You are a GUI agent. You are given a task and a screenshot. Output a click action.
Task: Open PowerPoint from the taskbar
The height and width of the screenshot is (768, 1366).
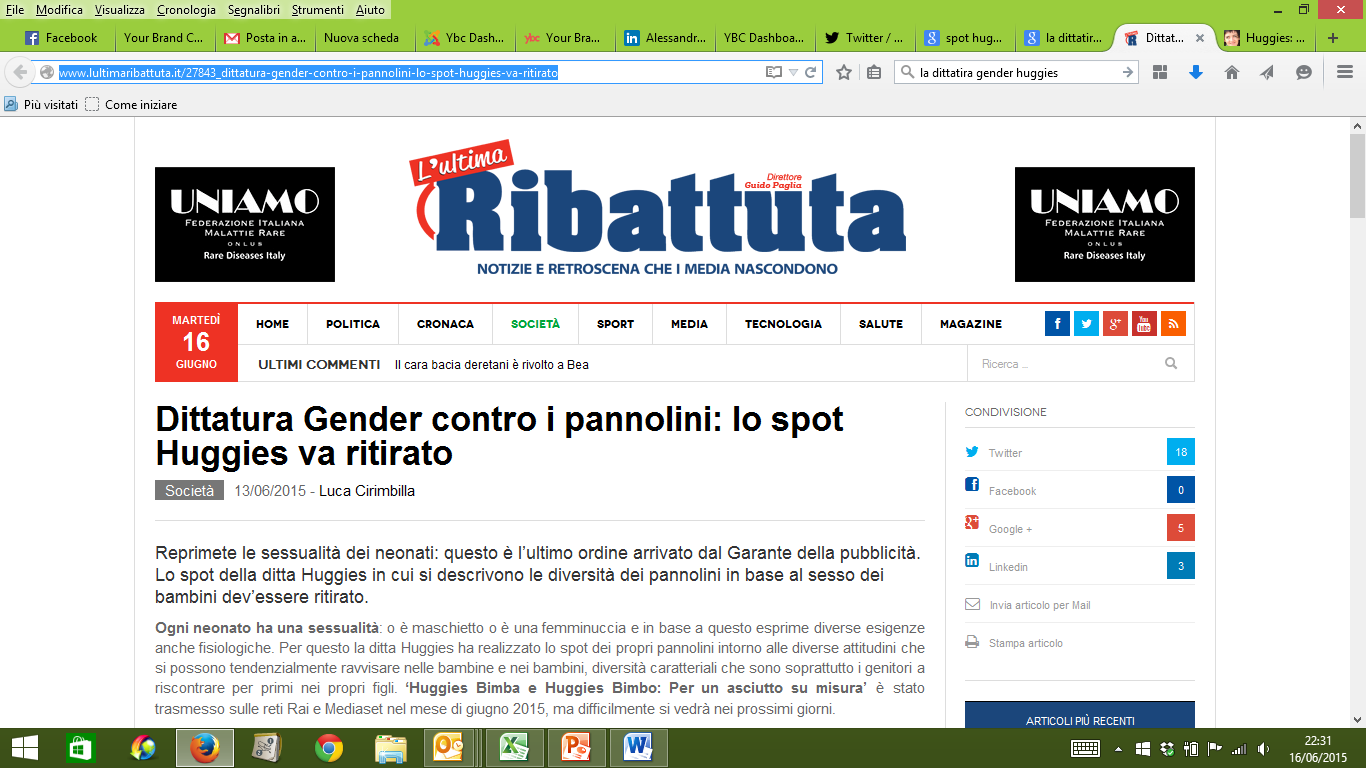pos(576,748)
